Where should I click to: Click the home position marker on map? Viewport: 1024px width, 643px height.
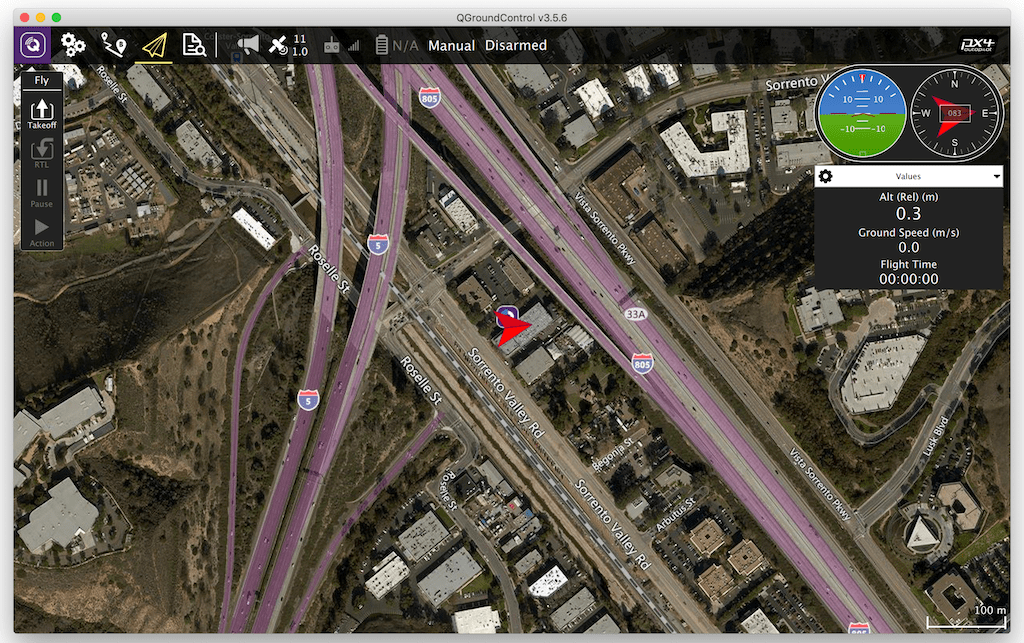507,313
